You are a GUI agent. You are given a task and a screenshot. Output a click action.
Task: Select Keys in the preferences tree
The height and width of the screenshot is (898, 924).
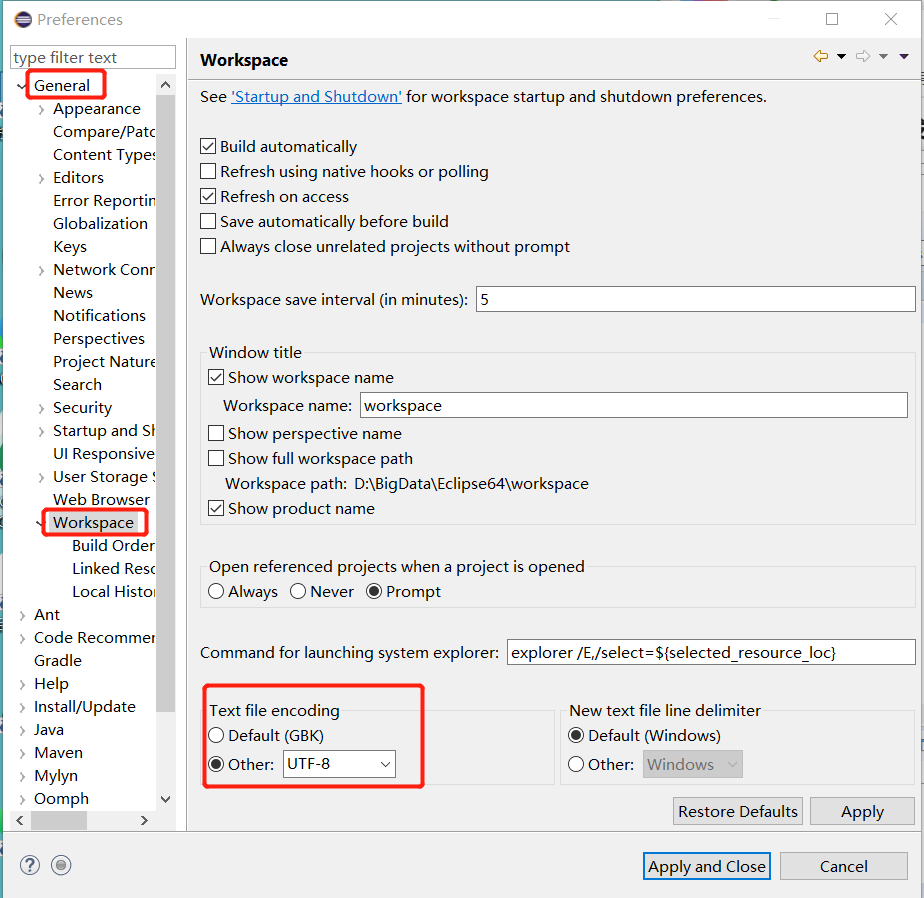click(x=70, y=247)
